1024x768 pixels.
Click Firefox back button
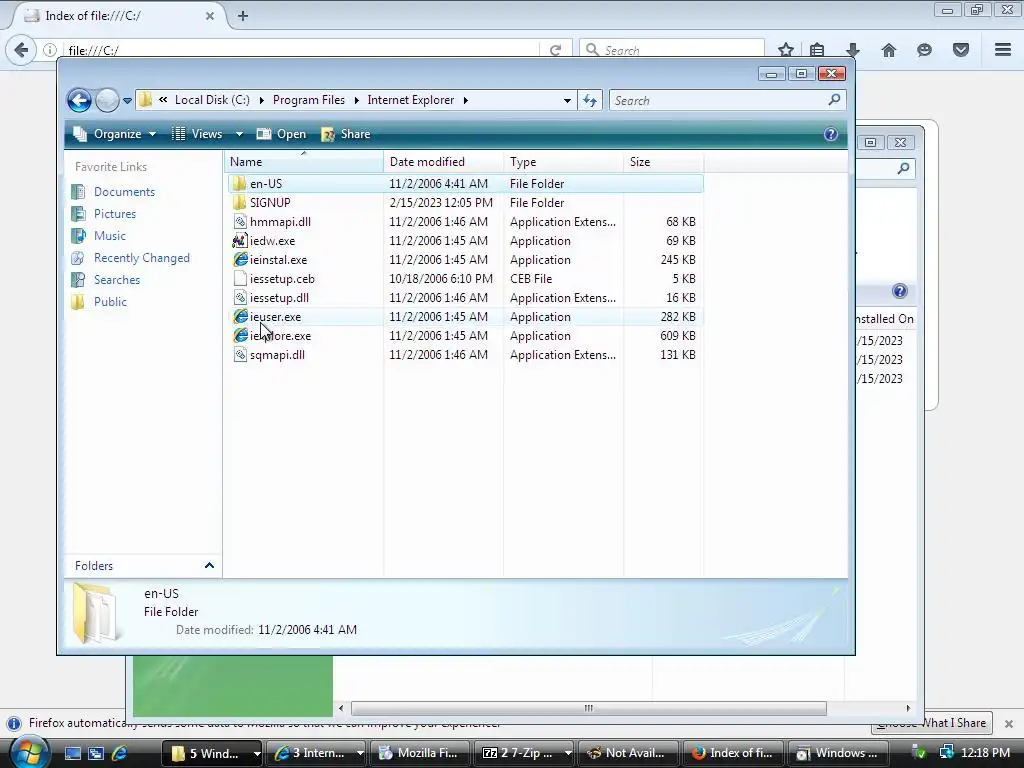[x=21, y=50]
